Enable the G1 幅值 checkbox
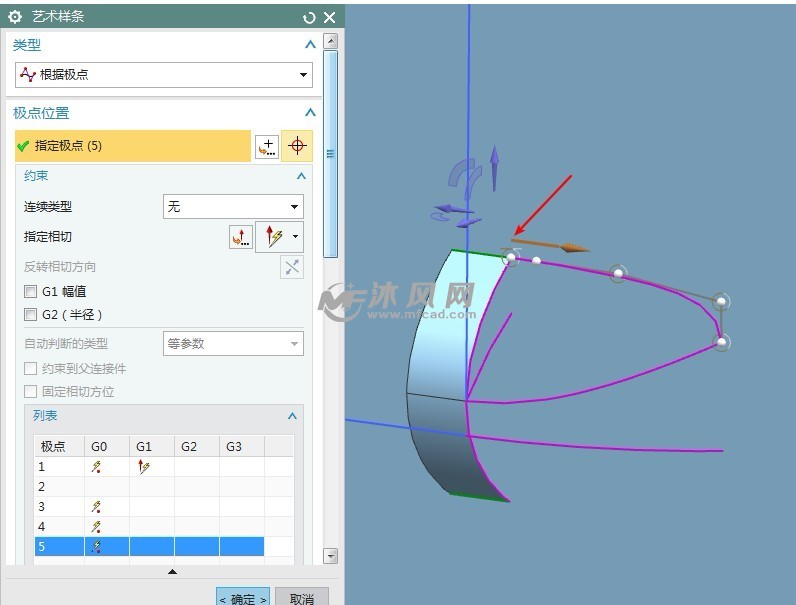The height and width of the screenshot is (605, 796). [x=30, y=291]
